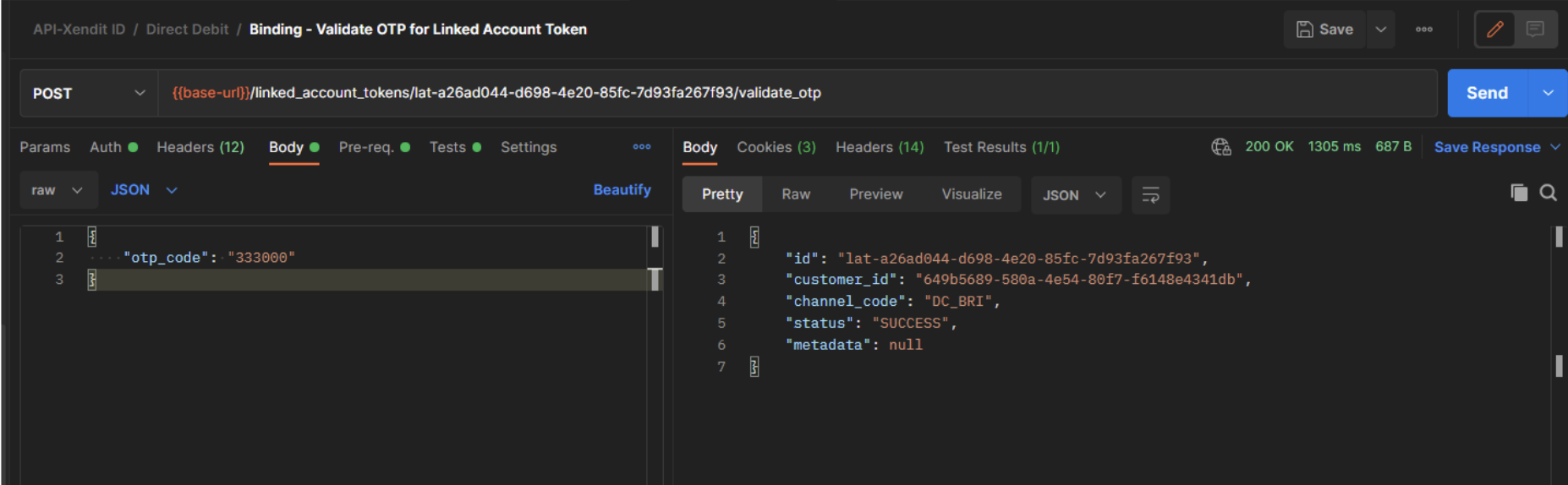Select the response Body tab
1568x485 pixels.
(699, 147)
